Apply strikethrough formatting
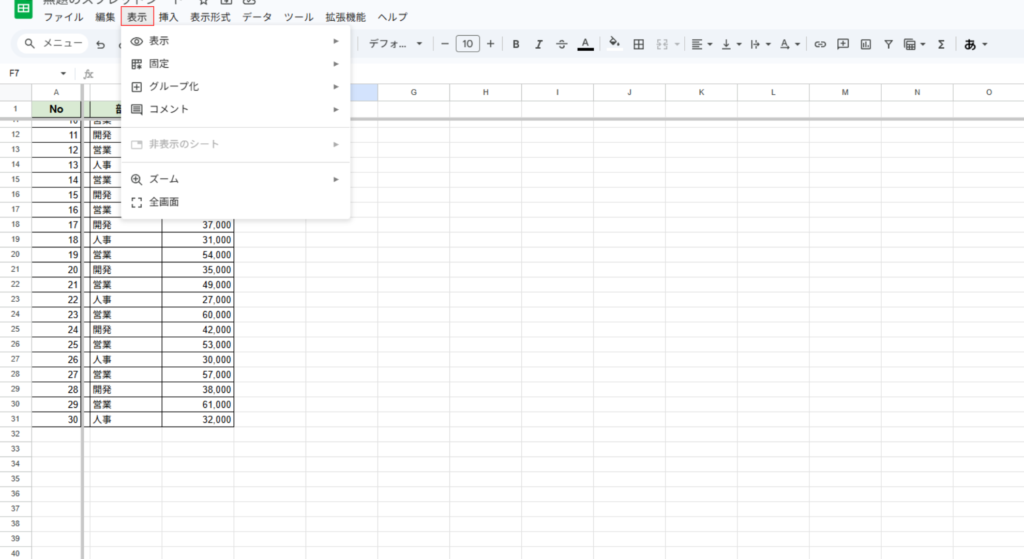This screenshot has width=1024, height=559. [x=562, y=44]
